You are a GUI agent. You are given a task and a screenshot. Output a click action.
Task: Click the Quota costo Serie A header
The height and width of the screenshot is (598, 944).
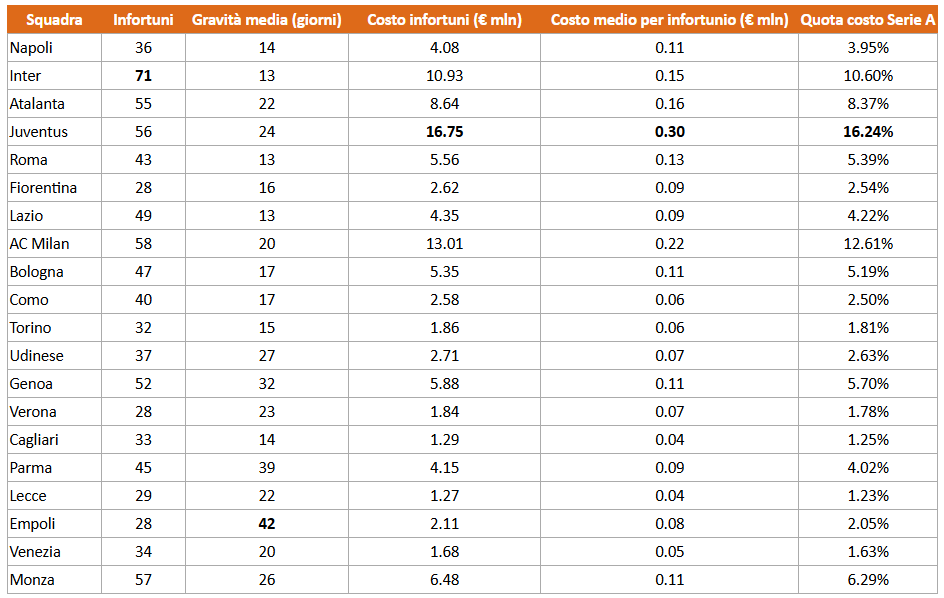pos(867,20)
